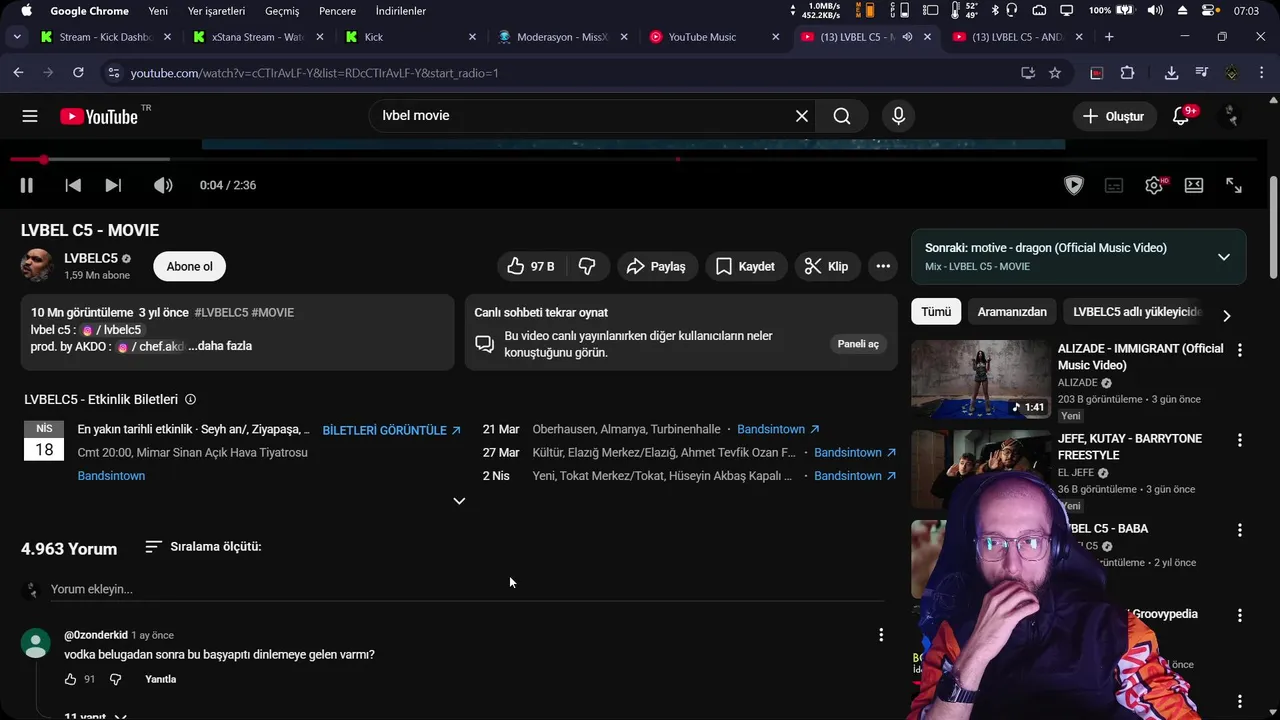Click the Yorum ekleyin comment field
Screen dimensions: 1280x720
pos(467,589)
